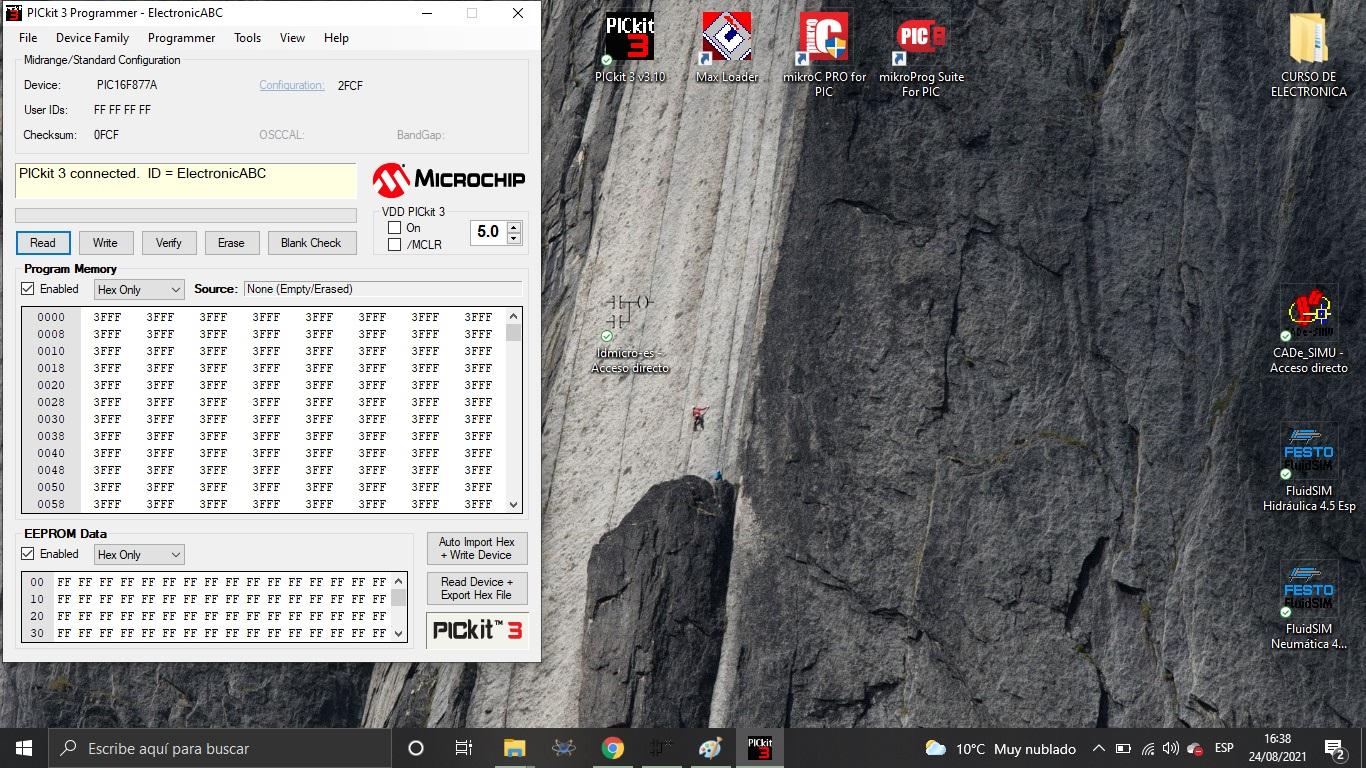The height and width of the screenshot is (768, 1366).
Task: Disable EEPROM Data Enabled checkbox
Action: click(28, 554)
